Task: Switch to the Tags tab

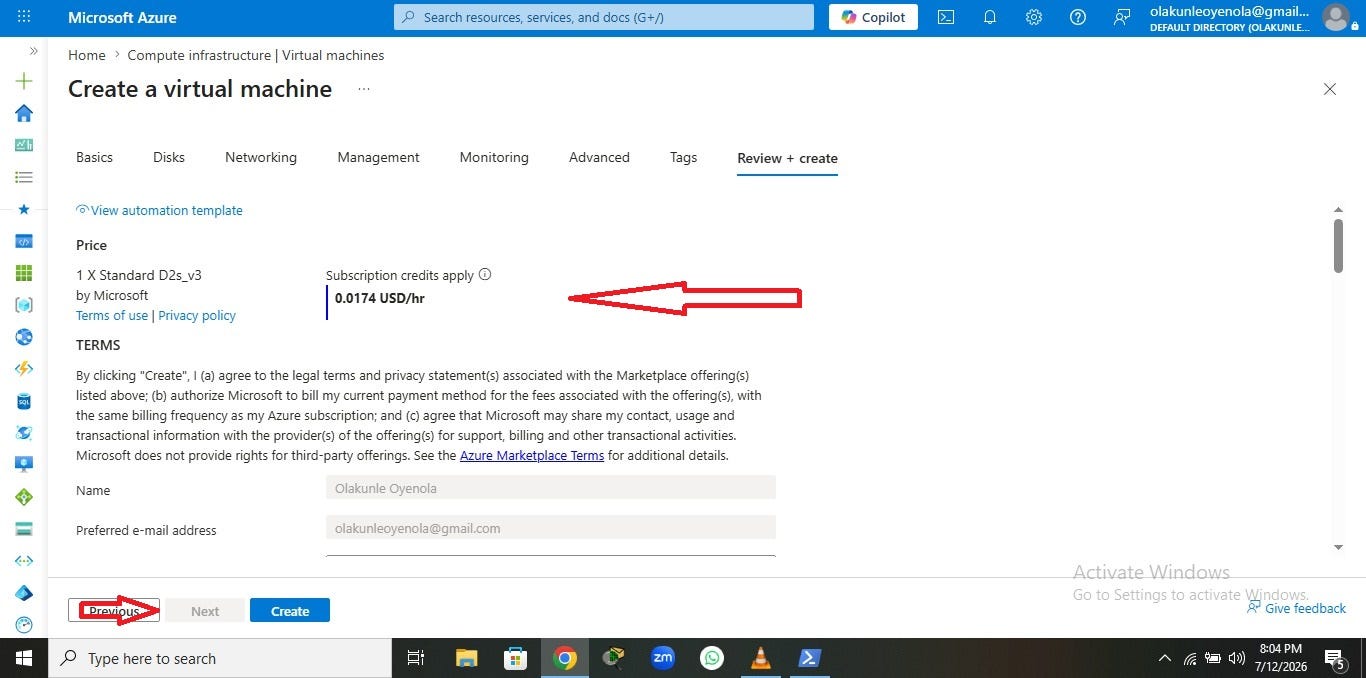Action: point(683,157)
